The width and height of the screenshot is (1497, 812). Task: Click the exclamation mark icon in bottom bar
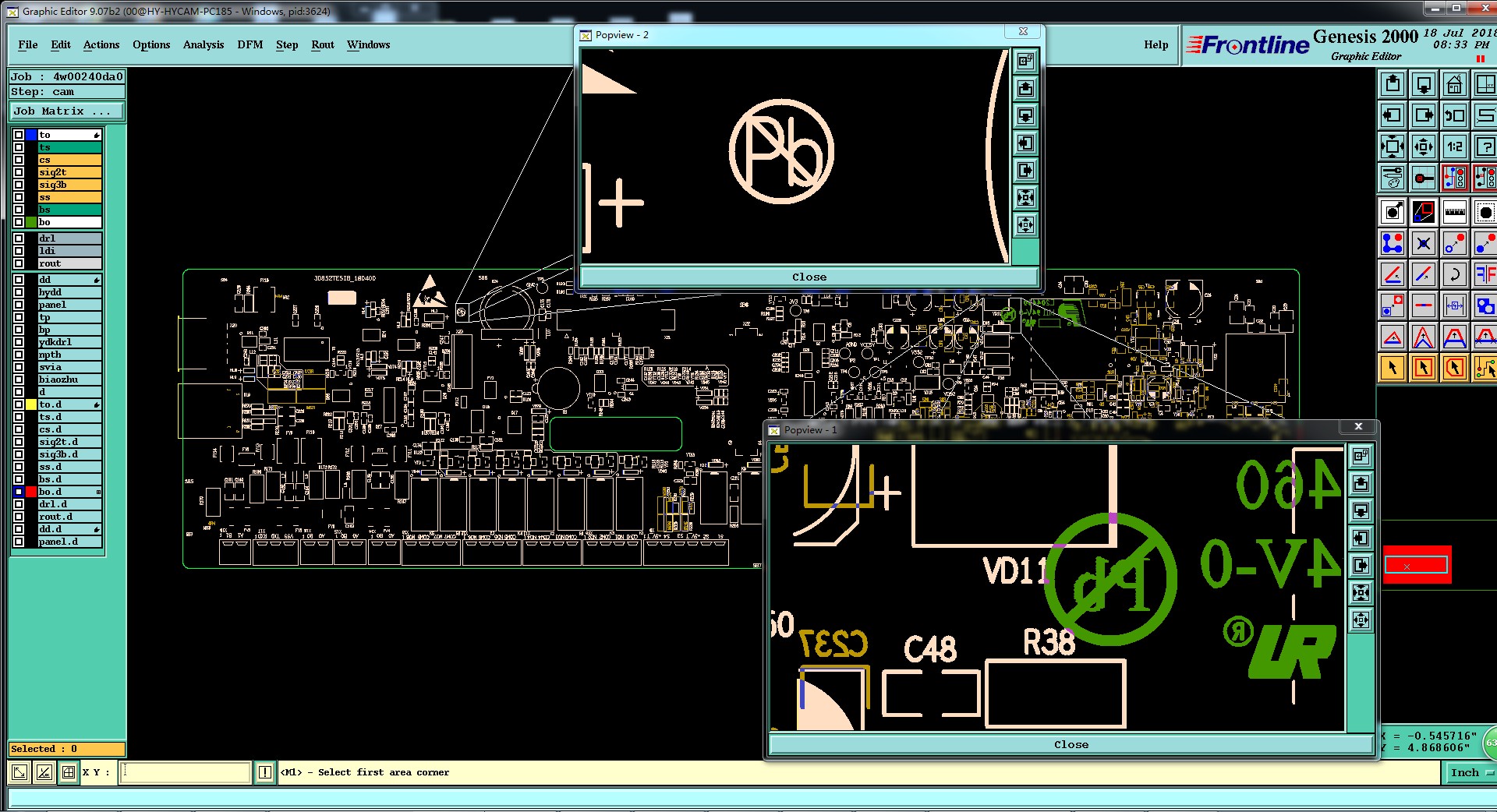click(x=265, y=772)
